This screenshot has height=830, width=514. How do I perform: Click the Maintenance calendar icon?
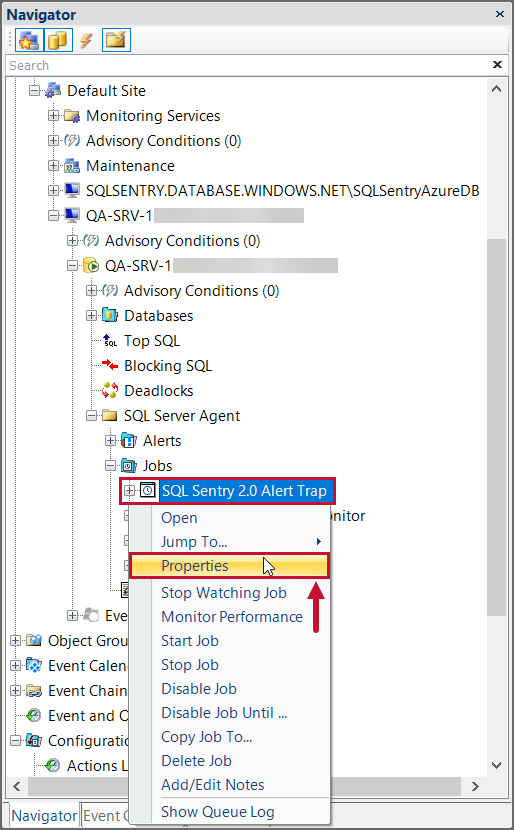71,166
